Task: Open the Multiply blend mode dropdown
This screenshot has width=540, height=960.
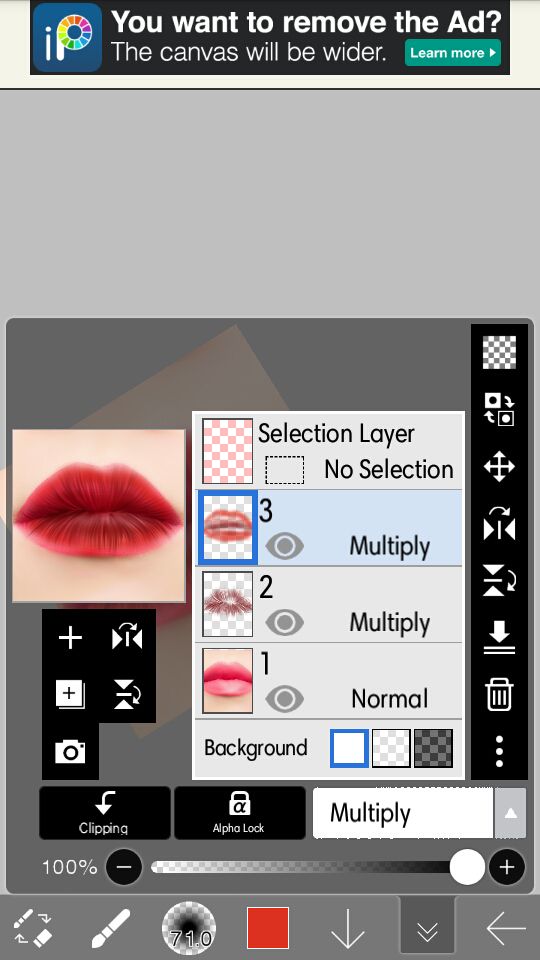Action: click(x=403, y=813)
